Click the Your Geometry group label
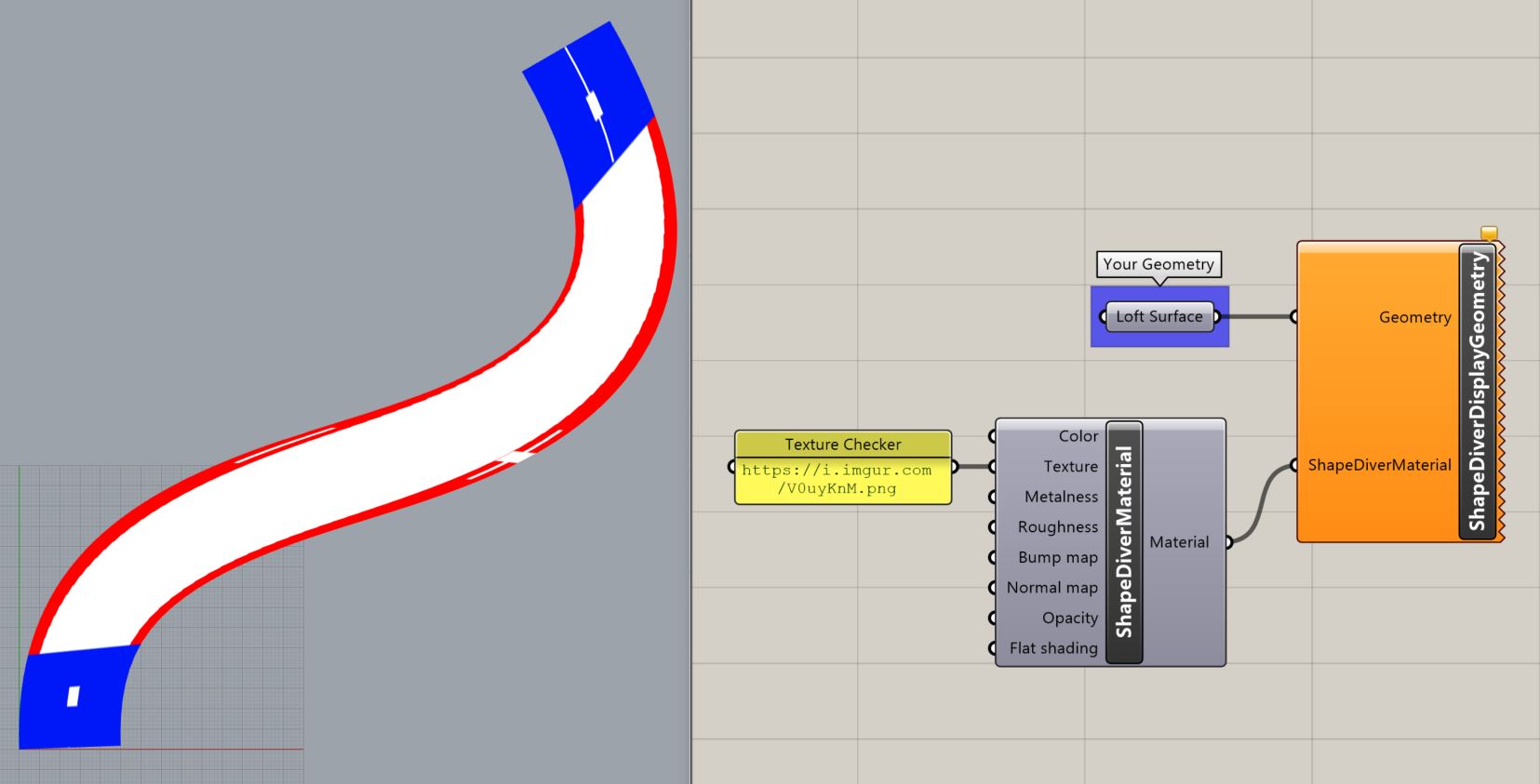The width and height of the screenshot is (1540, 784). (x=1158, y=265)
